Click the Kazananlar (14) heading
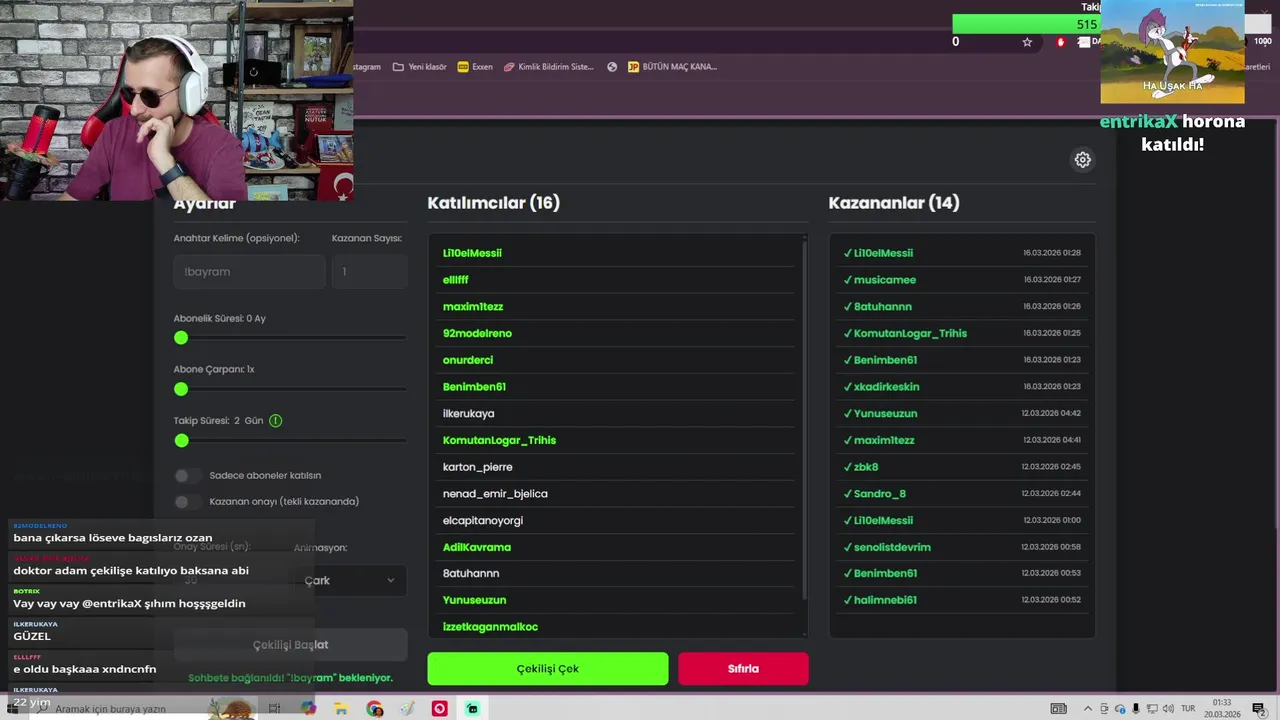 [894, 203]
